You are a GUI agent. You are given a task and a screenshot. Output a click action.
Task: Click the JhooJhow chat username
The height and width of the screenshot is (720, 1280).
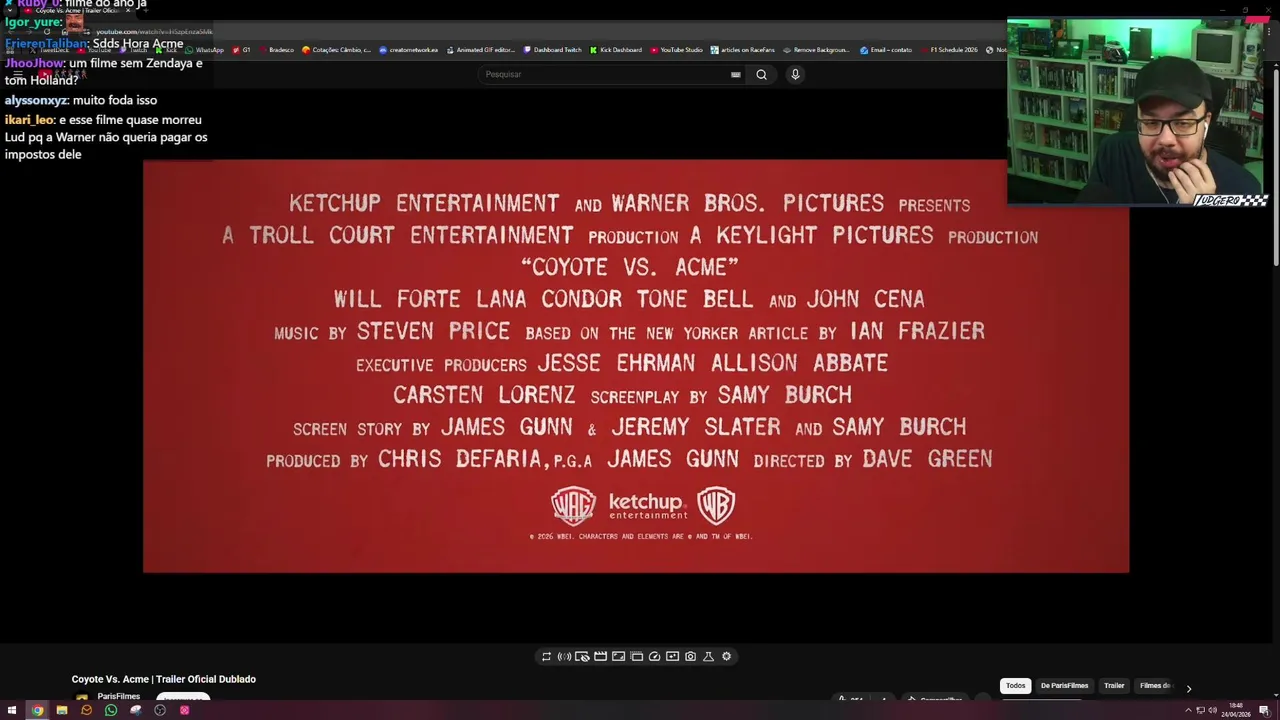click(33, 64)
